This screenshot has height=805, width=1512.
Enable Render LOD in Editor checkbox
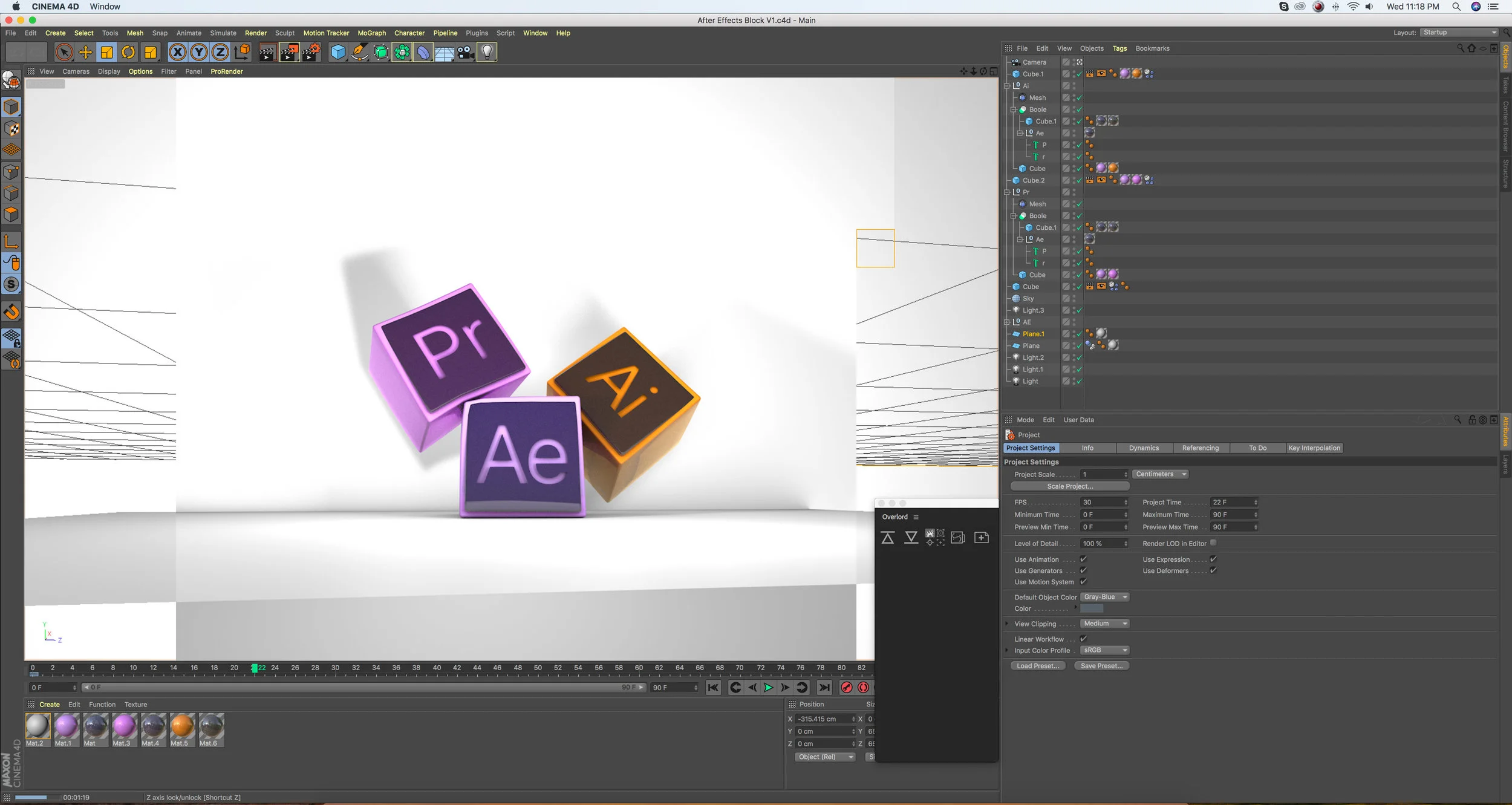point(1213,543)
